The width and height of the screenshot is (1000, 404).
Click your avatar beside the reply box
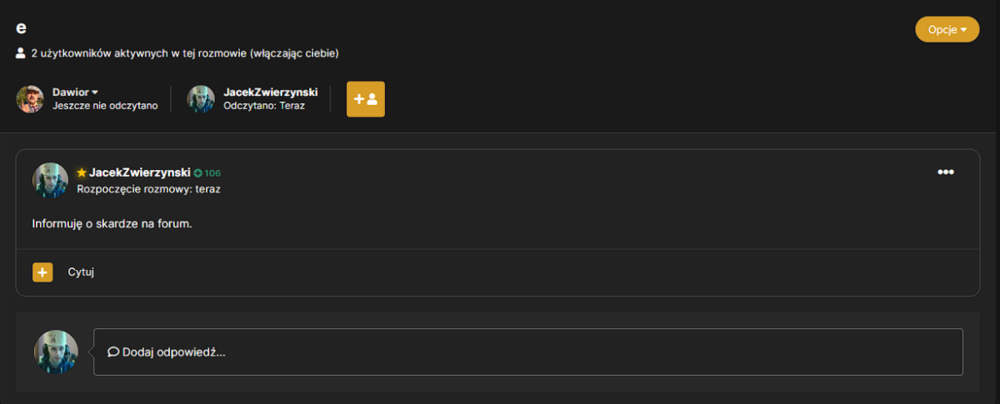pyautogui.click(x=56, y=352)
